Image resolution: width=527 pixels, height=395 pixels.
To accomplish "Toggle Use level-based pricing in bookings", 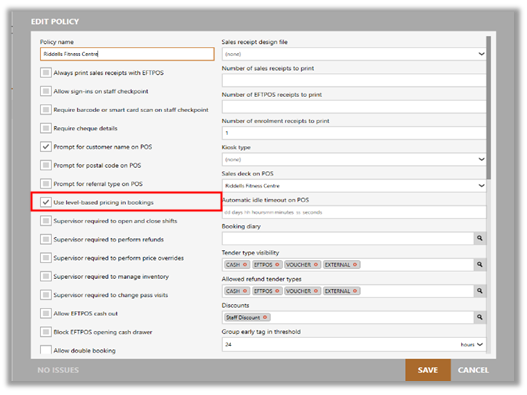I will coord(46,202).
